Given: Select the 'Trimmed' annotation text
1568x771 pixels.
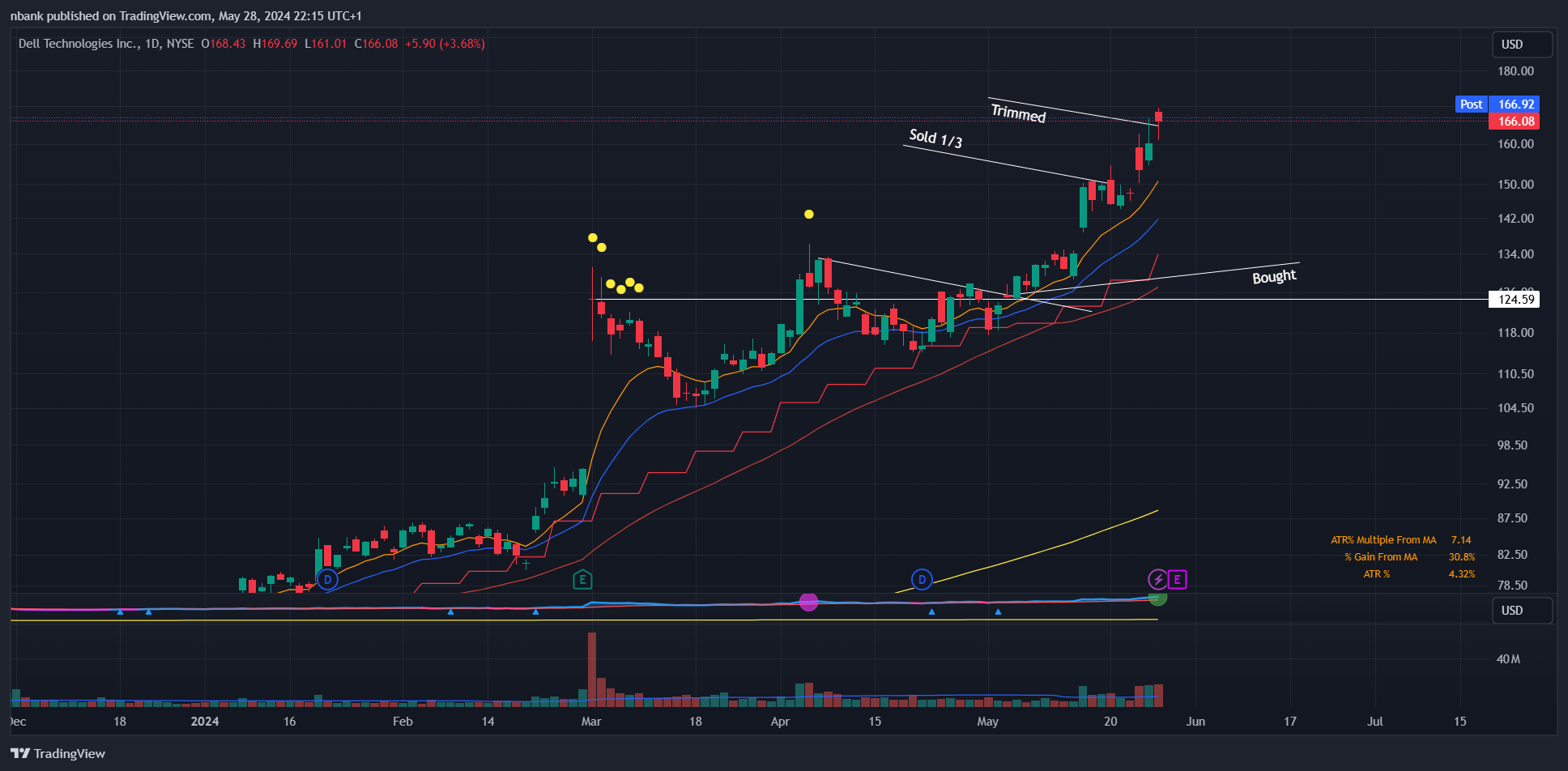Looking at the screenshot, I should [1018, 113].
